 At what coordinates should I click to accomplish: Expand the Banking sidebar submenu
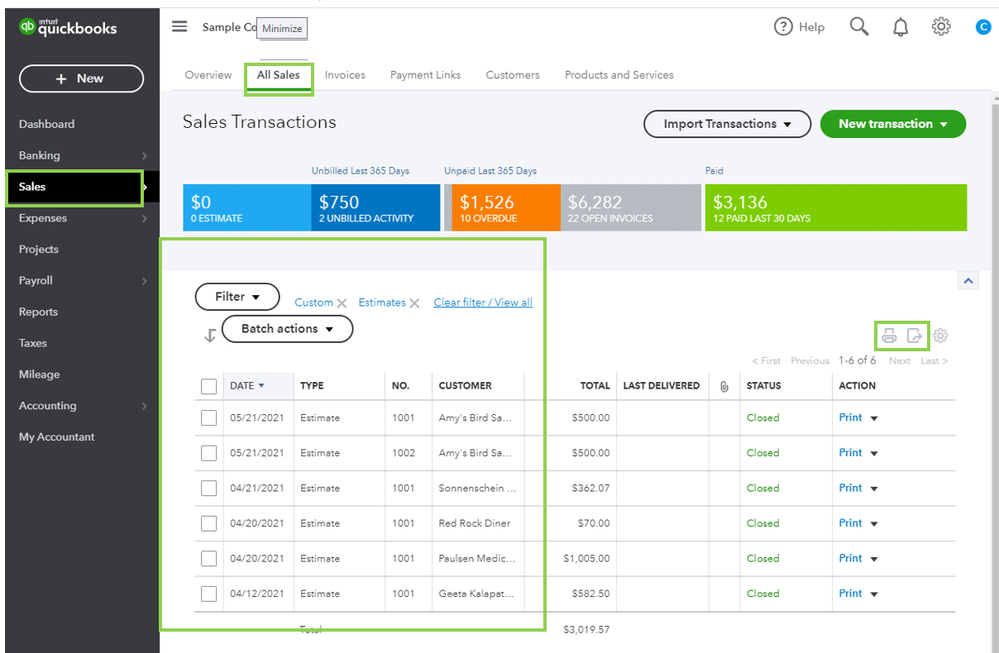point(145,155)
